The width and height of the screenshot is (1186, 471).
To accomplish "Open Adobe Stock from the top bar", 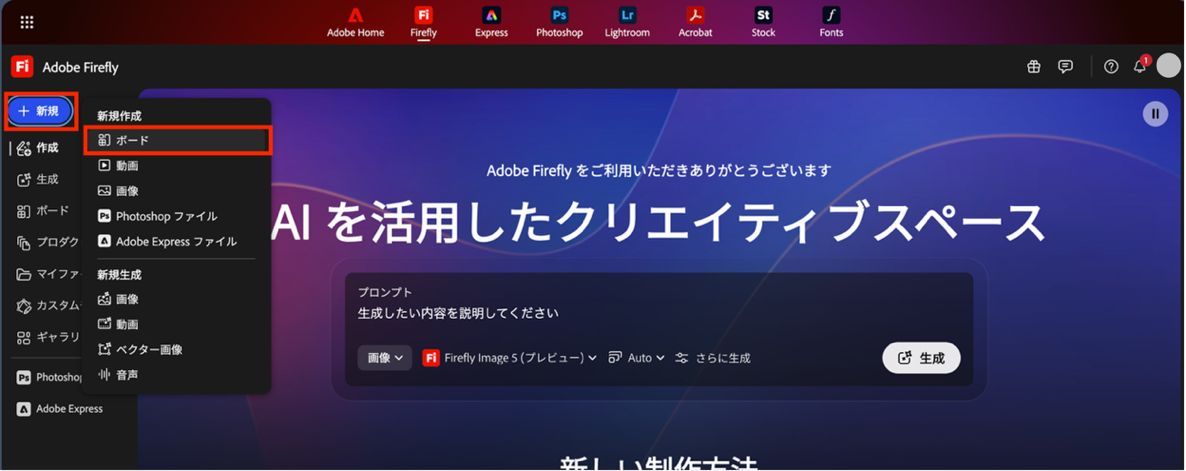I will tap(763, 23).
